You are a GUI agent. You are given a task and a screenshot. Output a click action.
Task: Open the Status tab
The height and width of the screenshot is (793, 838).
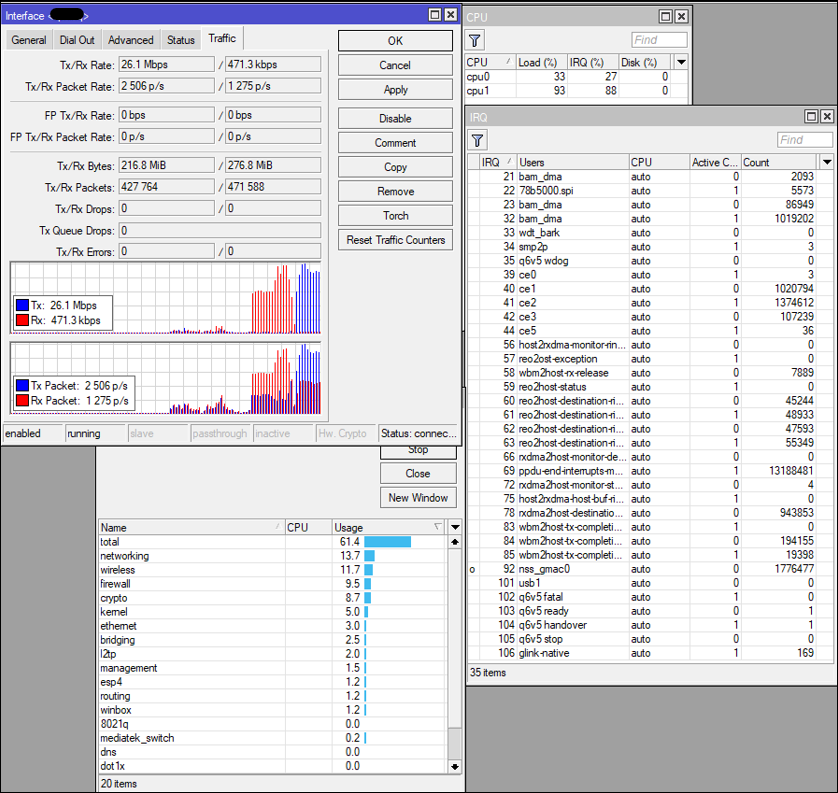click(181, 40)
